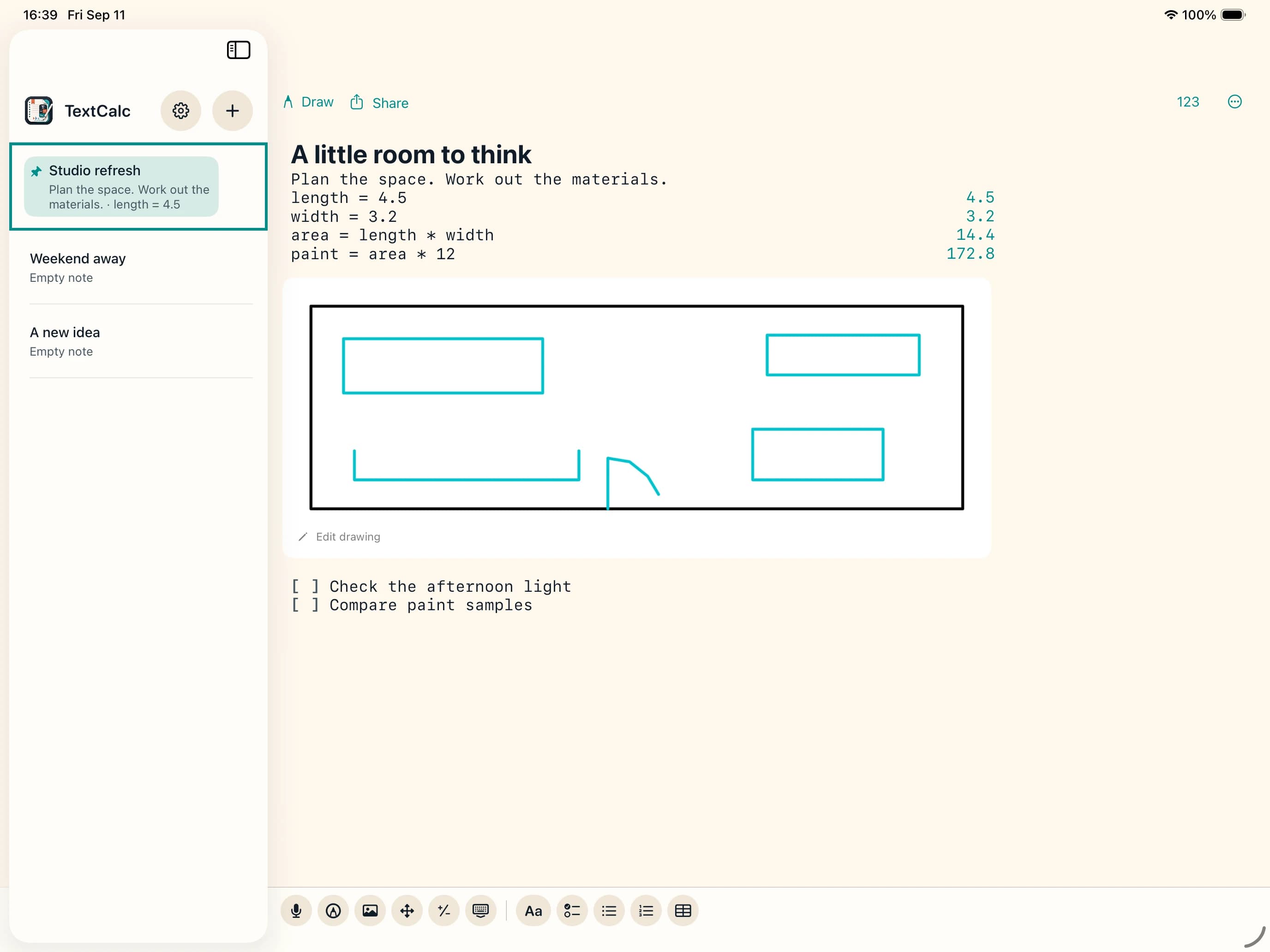Click the TextCalc app name label
1270x952 pixels.
tap(98, 111)
